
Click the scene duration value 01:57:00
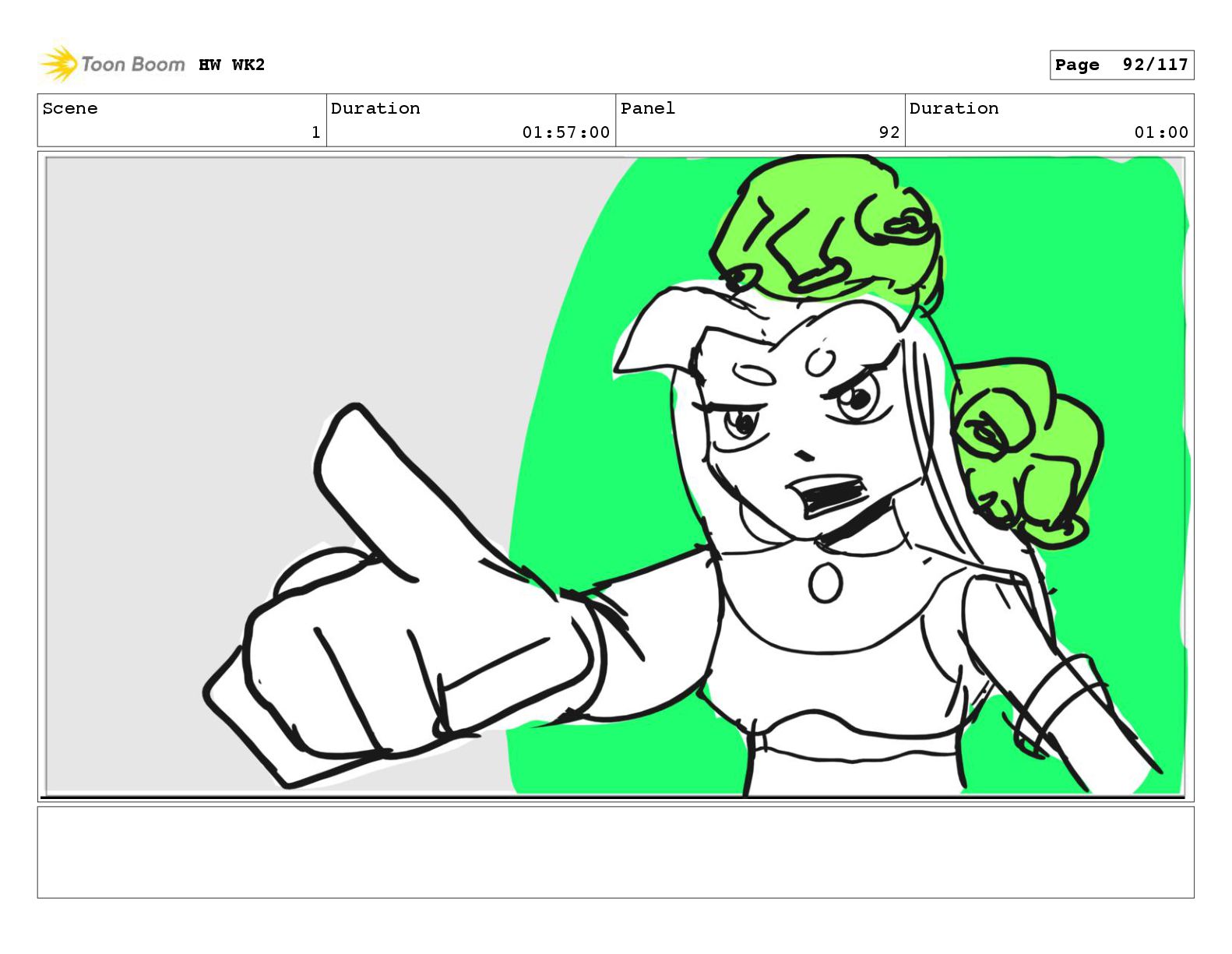click(x=566, y=132)
